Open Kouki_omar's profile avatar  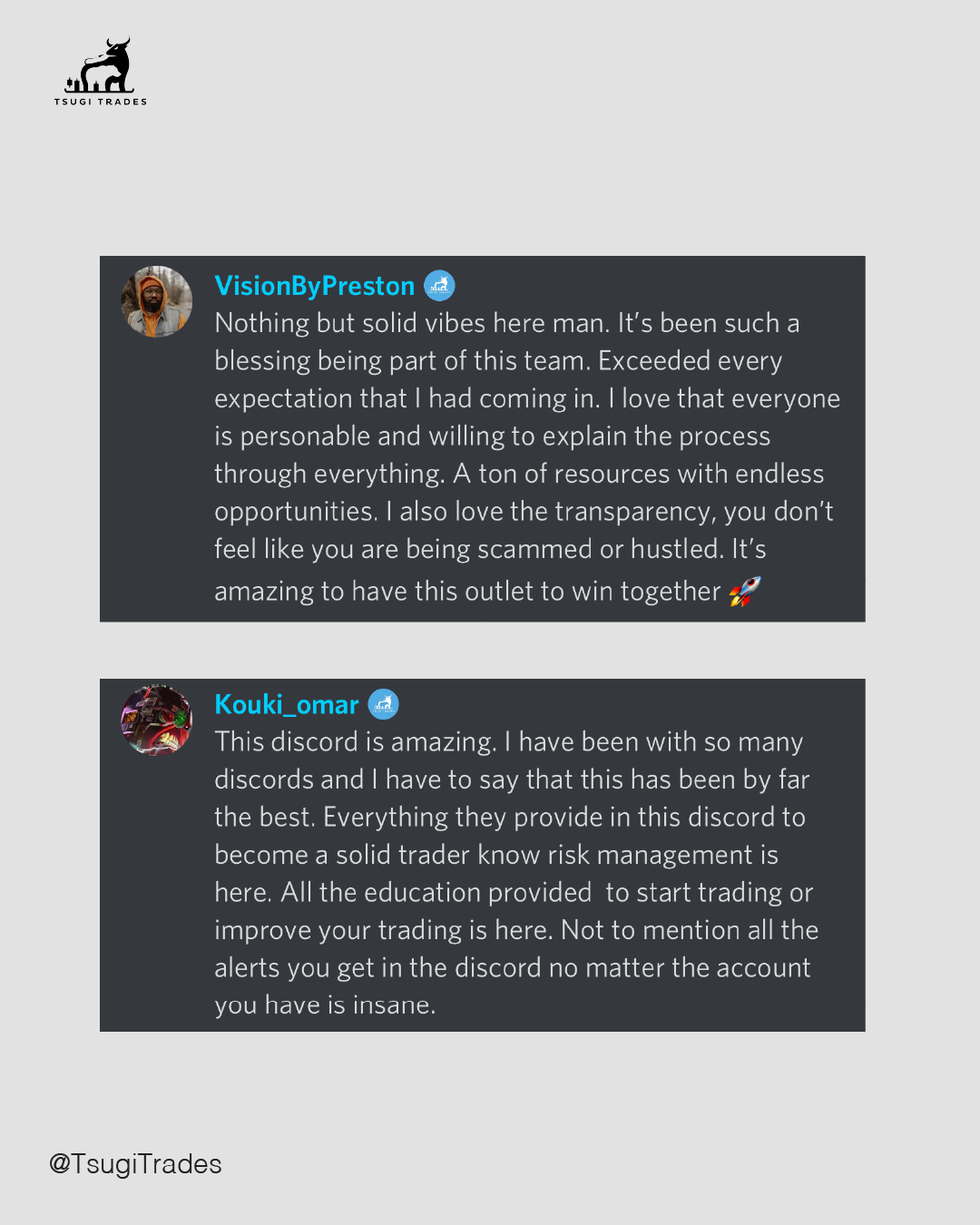(157, 720)
